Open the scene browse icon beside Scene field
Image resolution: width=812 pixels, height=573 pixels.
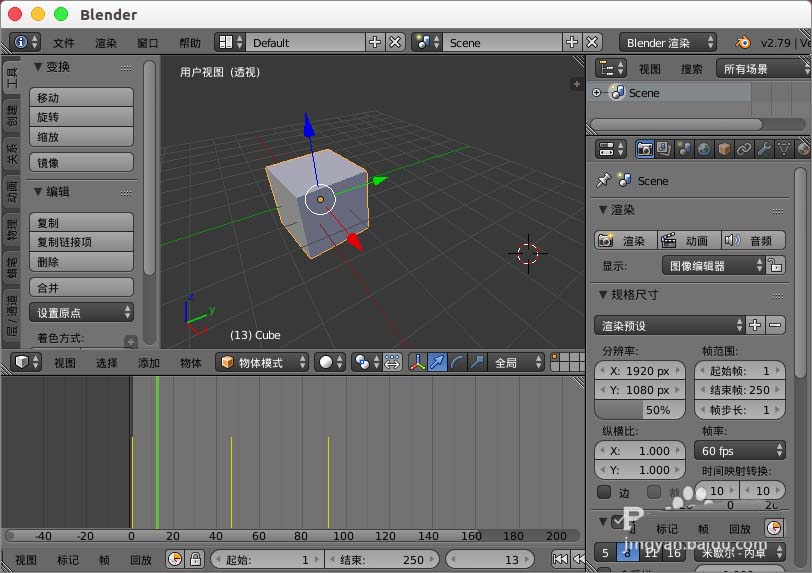point(427,42)
